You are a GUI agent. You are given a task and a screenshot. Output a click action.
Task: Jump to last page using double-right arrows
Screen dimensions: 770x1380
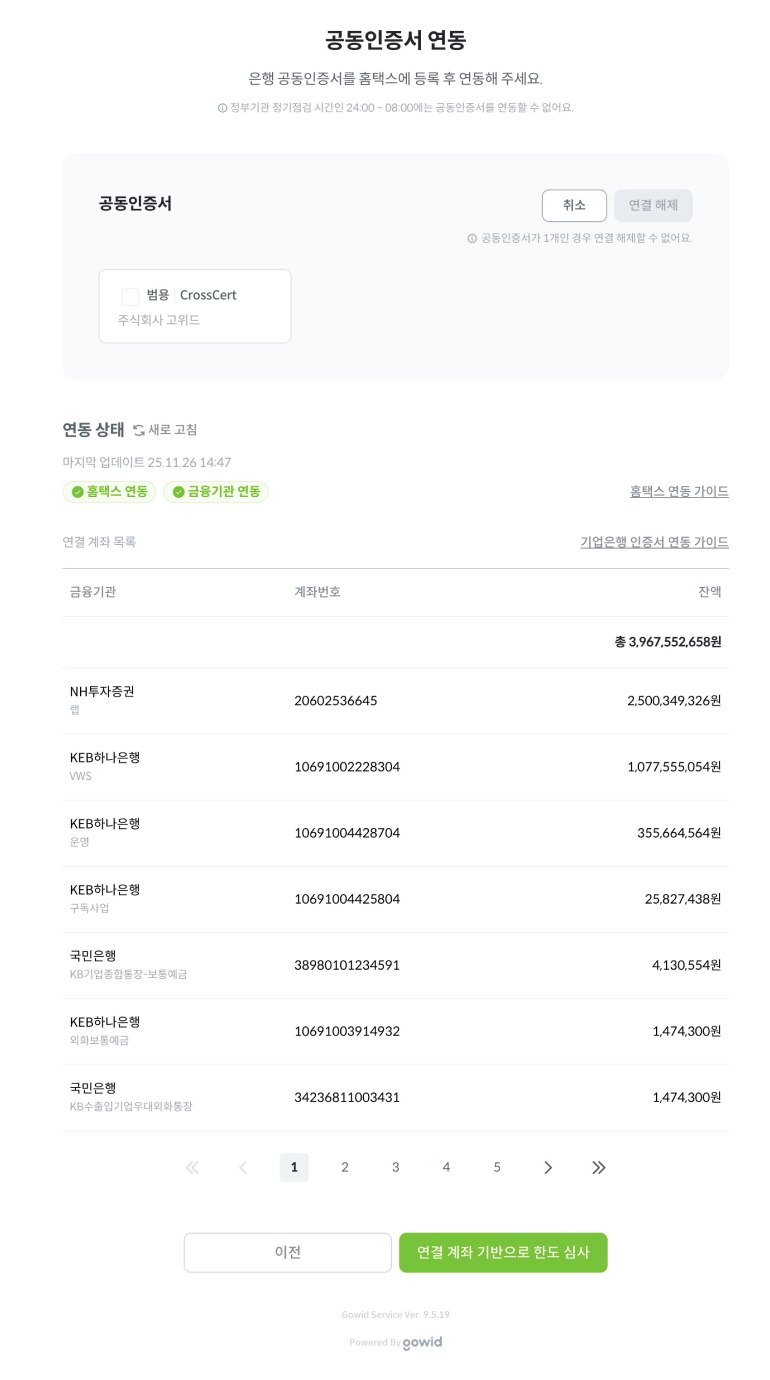point(599,1167)
